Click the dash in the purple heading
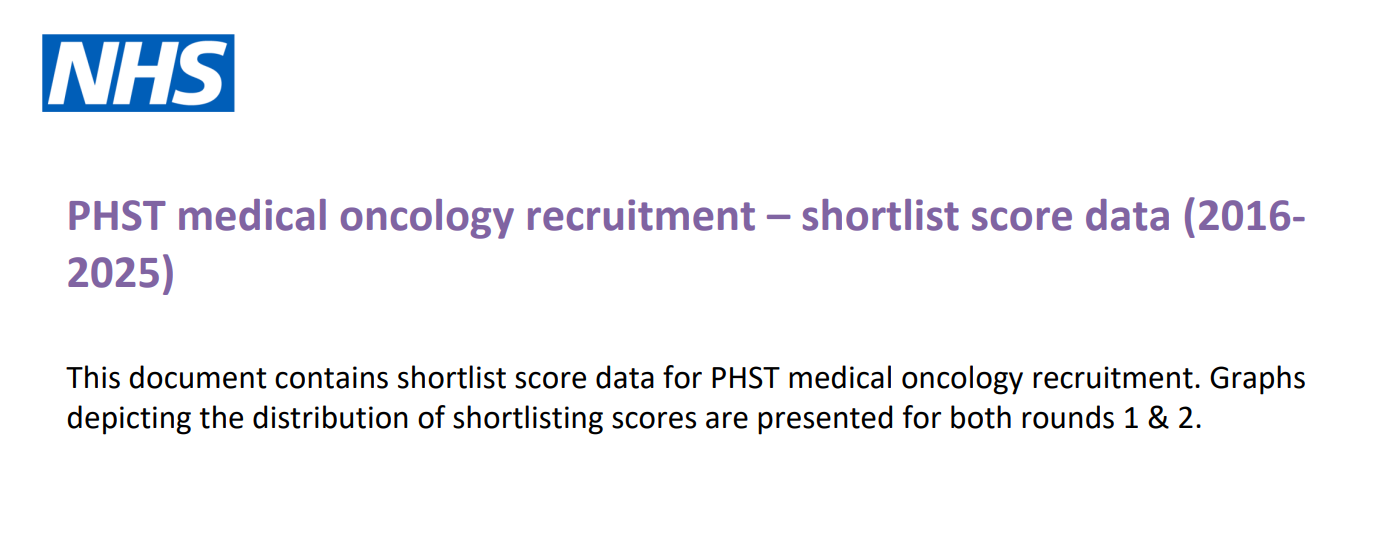1376x547 pixels. tap(778, 216)
